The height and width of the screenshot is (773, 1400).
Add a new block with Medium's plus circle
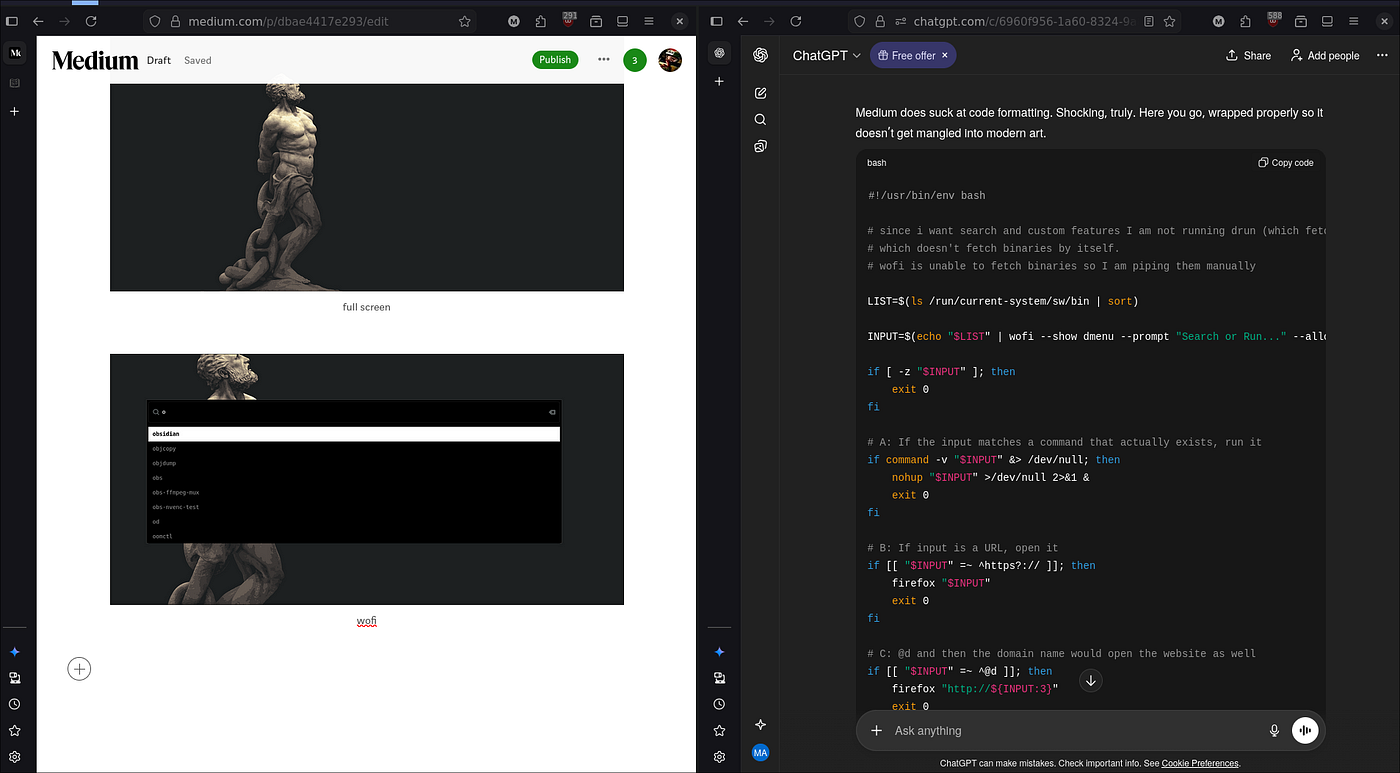click(79, 669)
